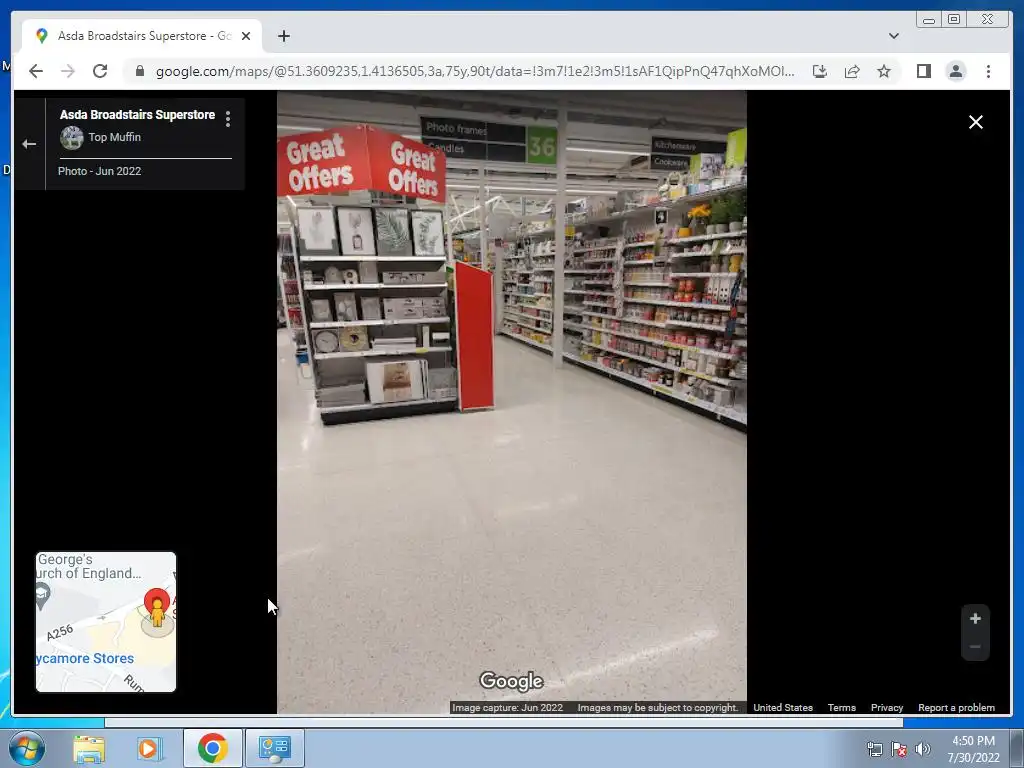Screen dimensions: 1024x768
Task: Click the Sycamore Stores label on the minimap
Action: [x=85, y=658]
